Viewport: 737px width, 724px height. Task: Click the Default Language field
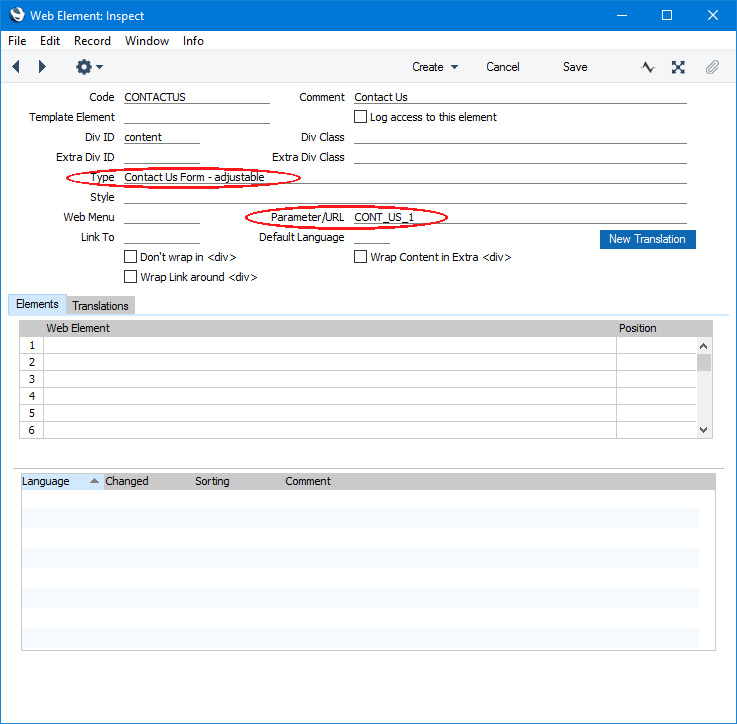371,237
